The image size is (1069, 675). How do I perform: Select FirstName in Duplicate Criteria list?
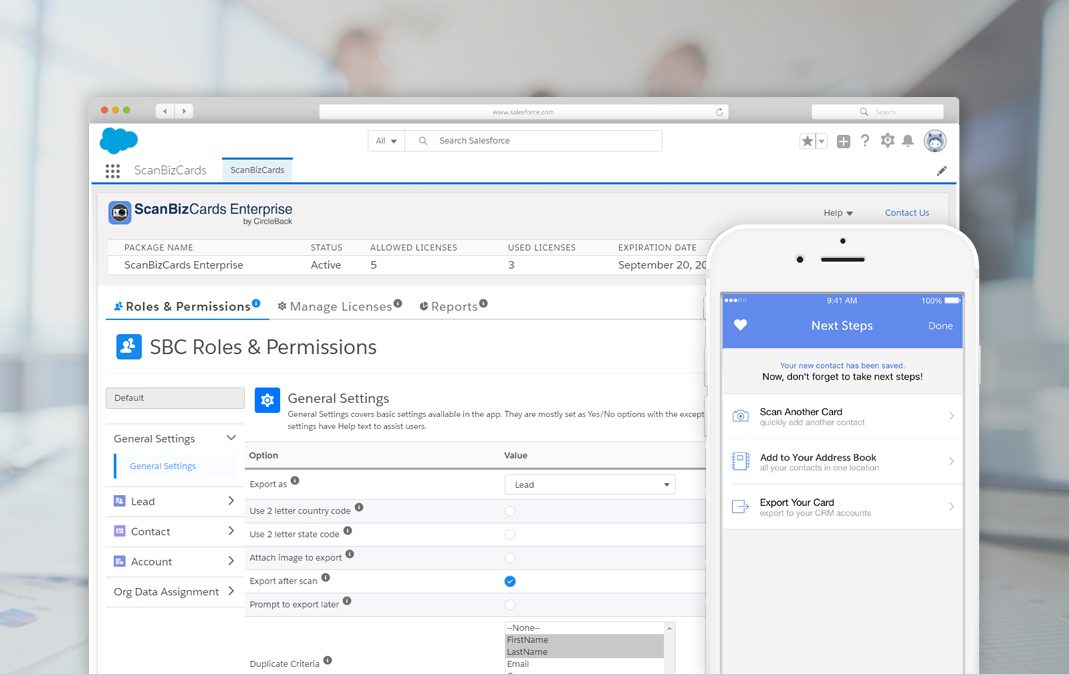click(584, 640)
